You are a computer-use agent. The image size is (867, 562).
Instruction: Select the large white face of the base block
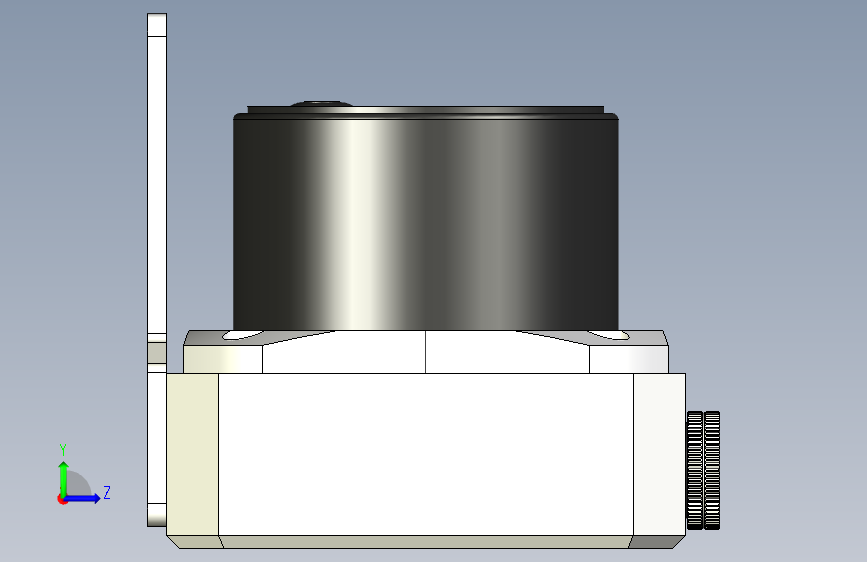(x=426, y=454)
